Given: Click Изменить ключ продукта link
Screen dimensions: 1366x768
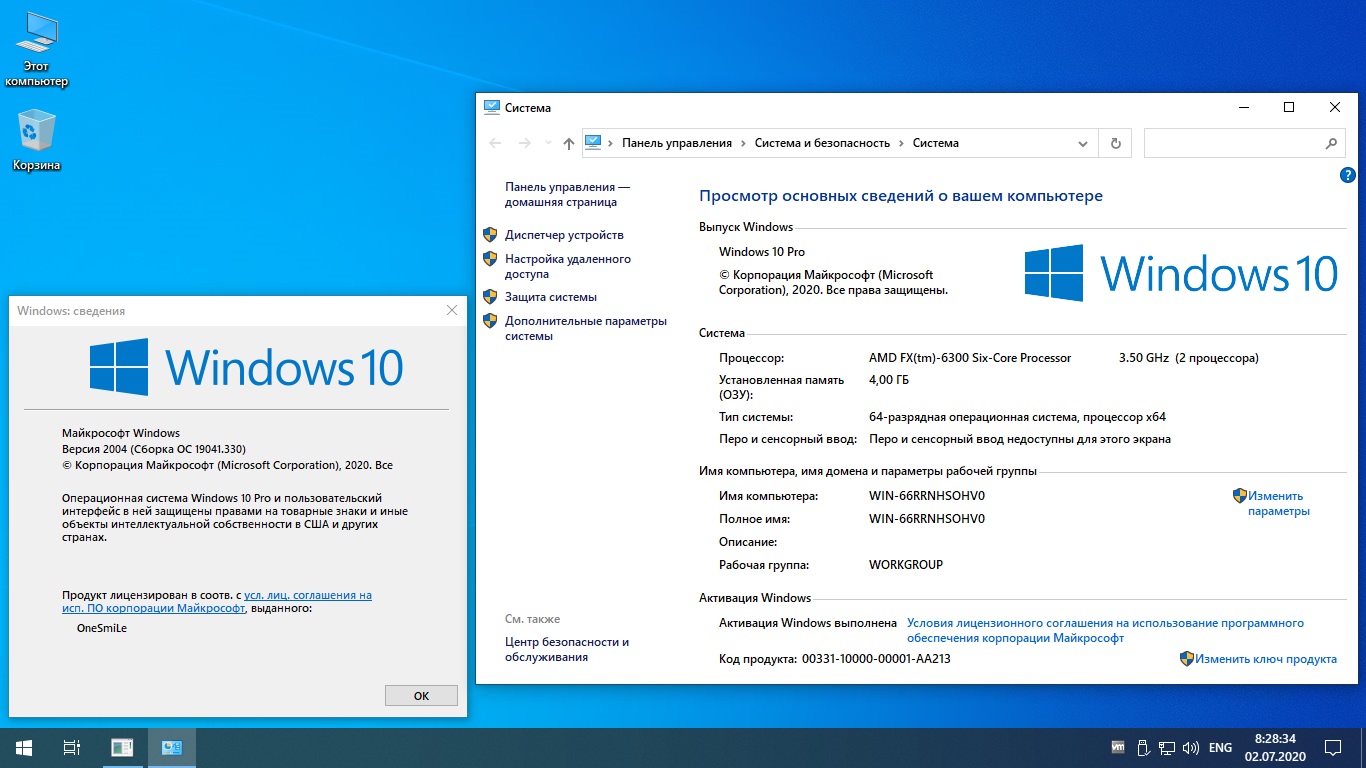Looking at the screenshot, I should 1265,659.
